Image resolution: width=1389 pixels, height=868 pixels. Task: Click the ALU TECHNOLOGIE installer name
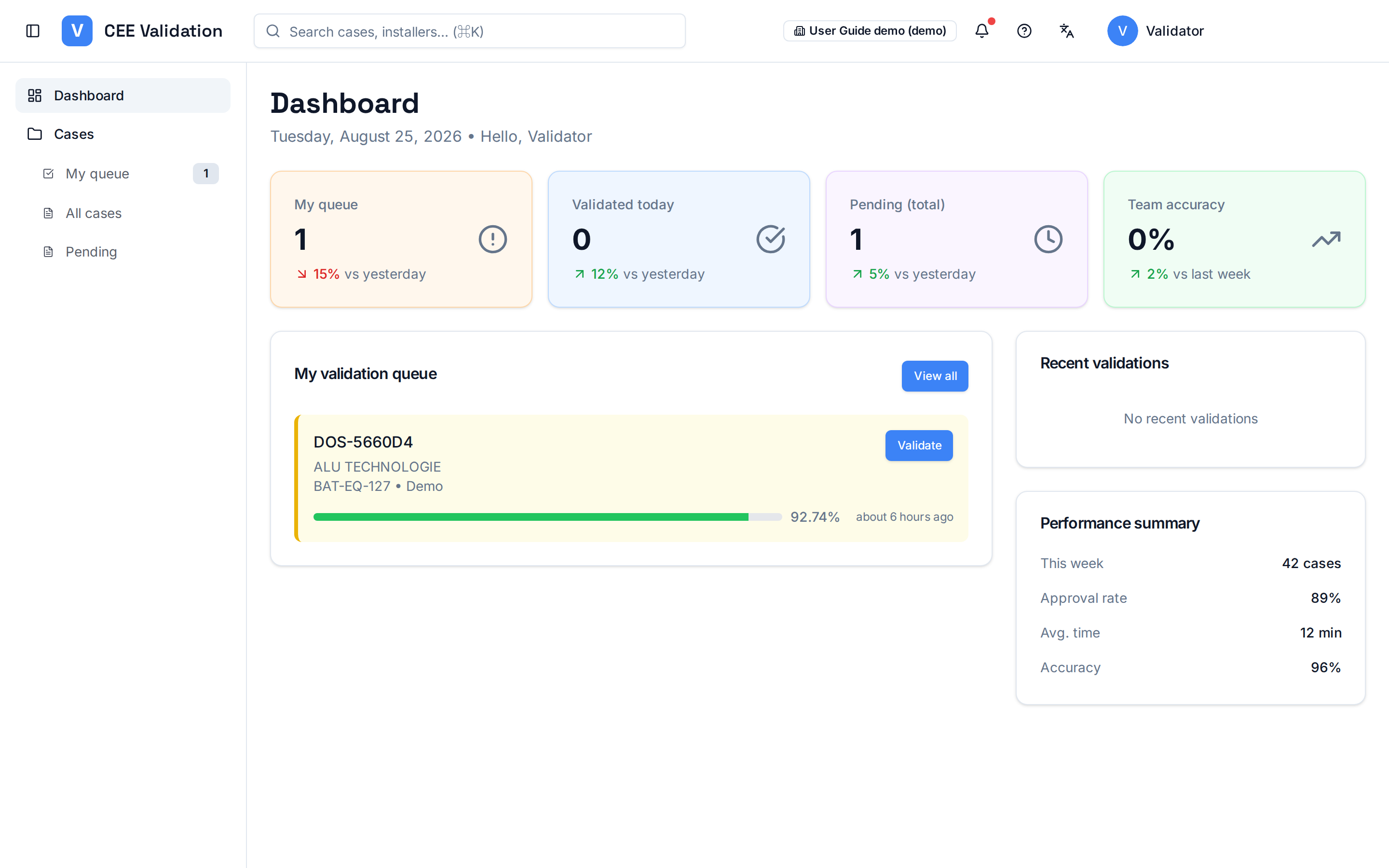(x=377, y=467)
